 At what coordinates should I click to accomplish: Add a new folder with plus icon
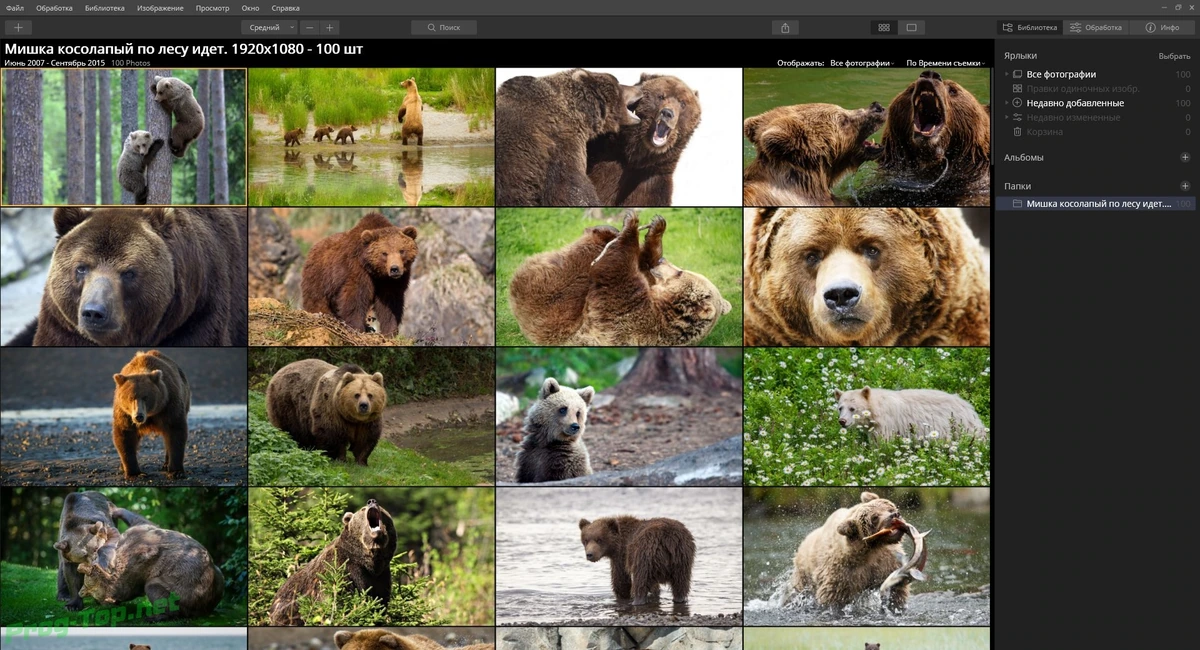[1185, 186]
